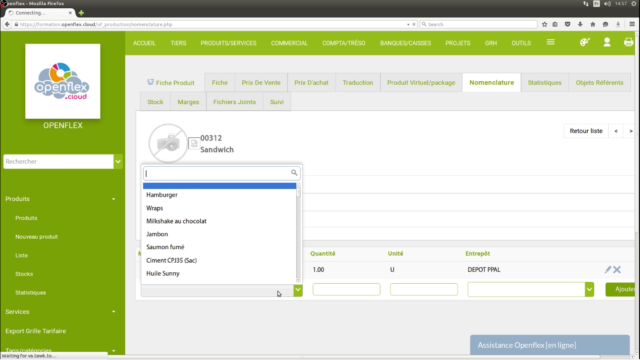Click the Retour liste button
Image resolution: width=640 pixels, height=360 pixels.
[586, 131]
